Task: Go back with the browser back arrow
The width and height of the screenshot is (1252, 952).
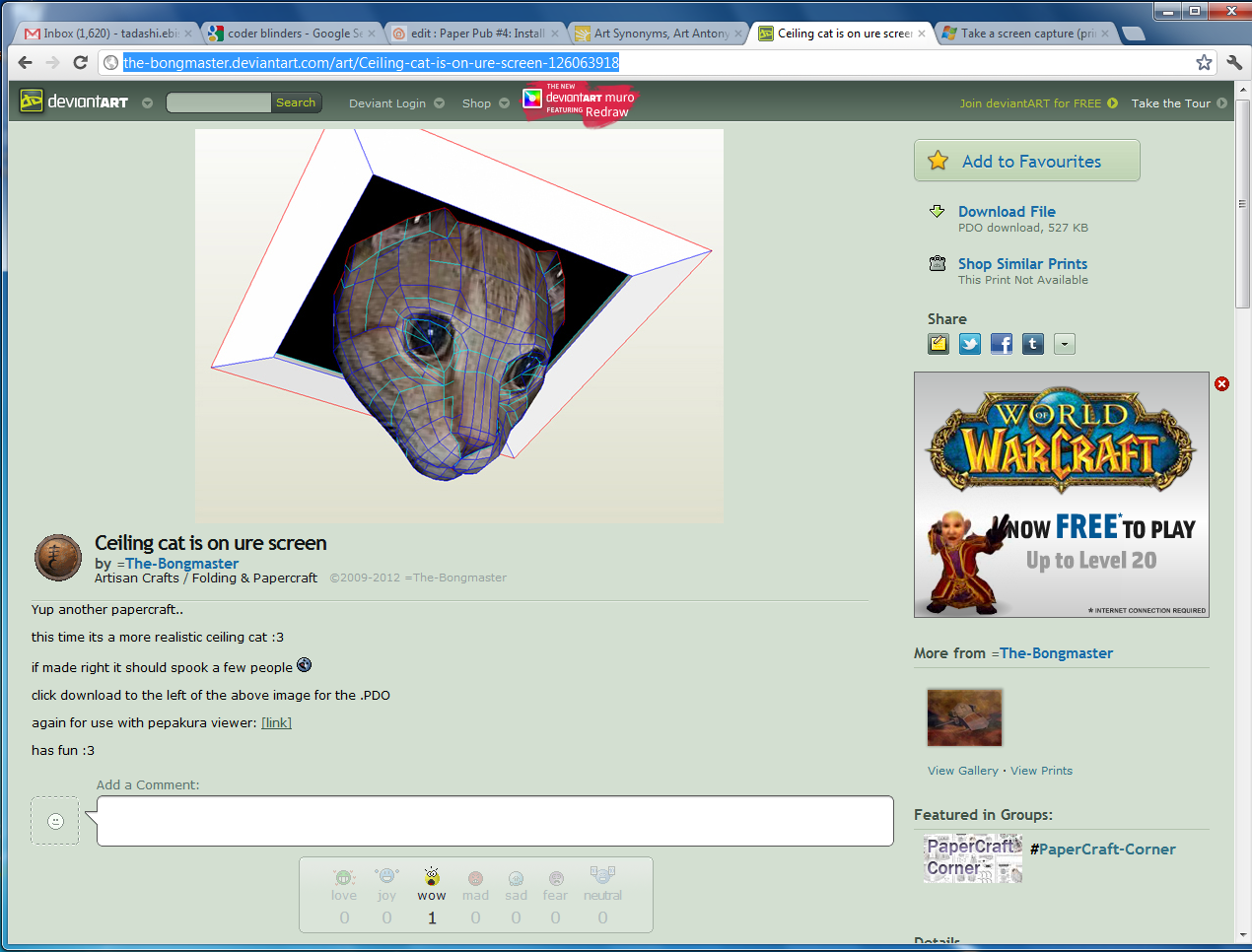Action: click(26, 62)
